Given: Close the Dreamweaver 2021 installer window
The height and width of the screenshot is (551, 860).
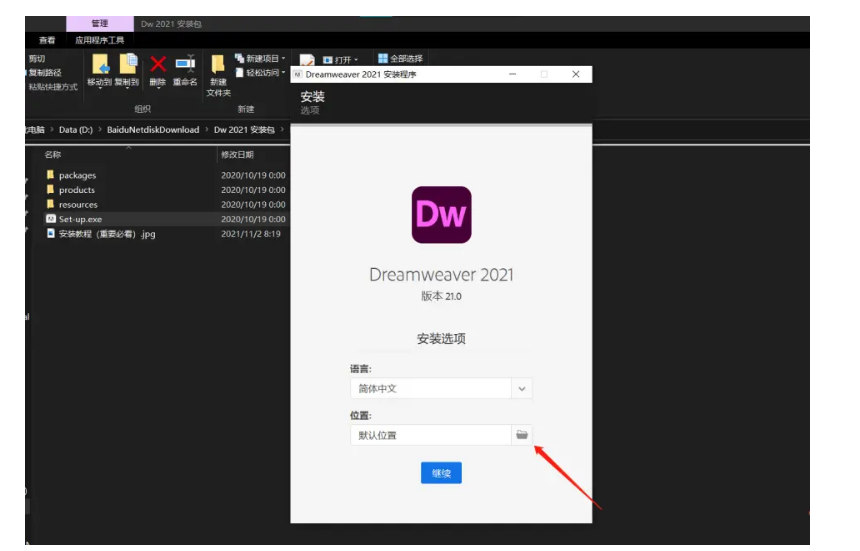Looking at the screenshot, I should (x=575, y=74).
